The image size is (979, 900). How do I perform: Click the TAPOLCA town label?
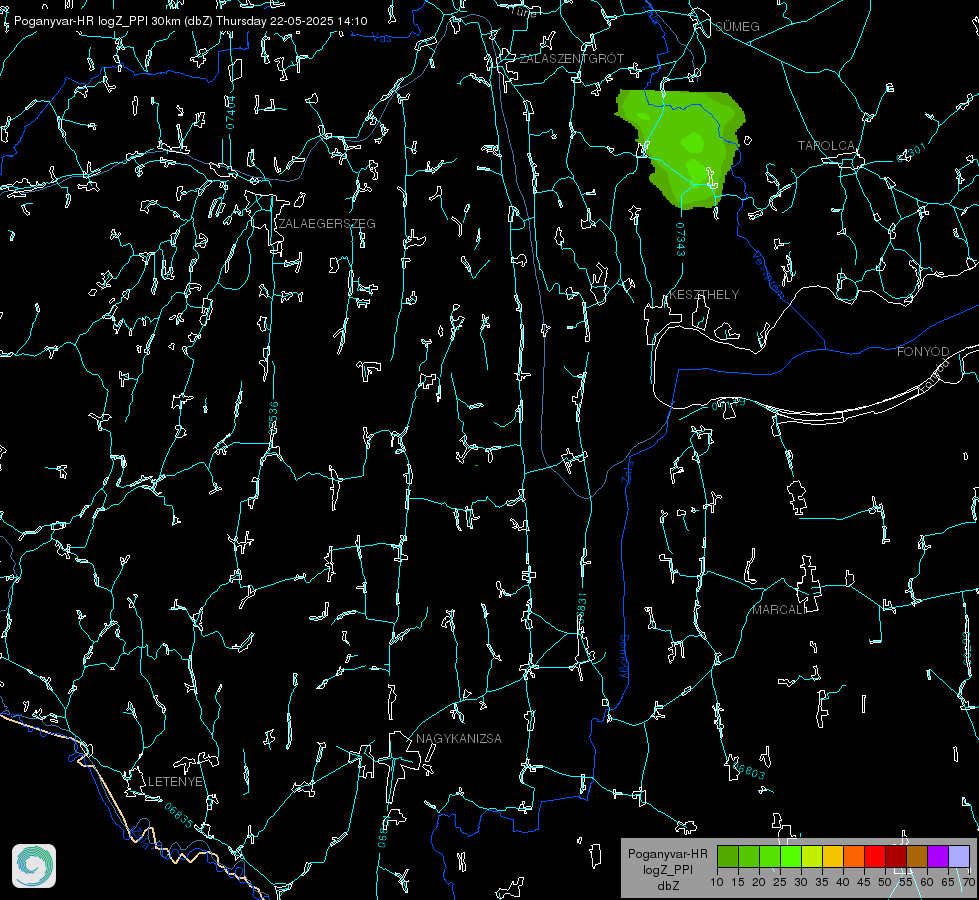(x=826, y=145)
